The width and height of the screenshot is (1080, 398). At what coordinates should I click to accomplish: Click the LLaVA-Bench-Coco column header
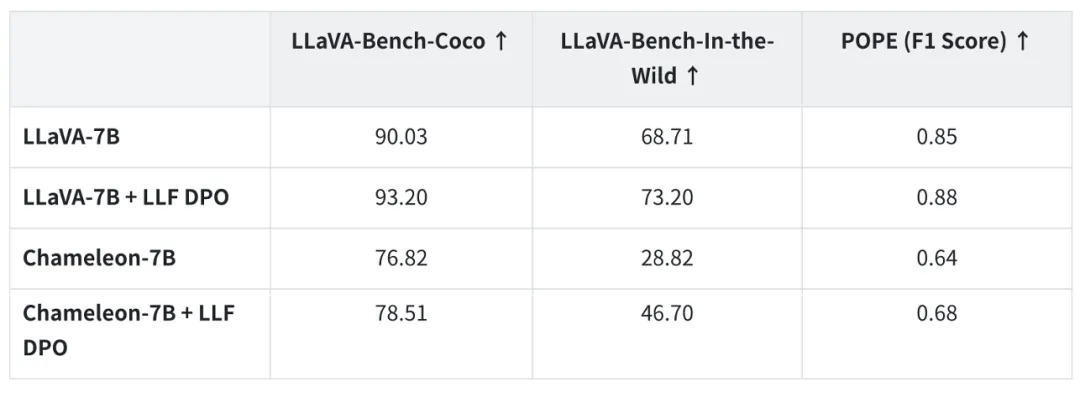tap(400, 42)
